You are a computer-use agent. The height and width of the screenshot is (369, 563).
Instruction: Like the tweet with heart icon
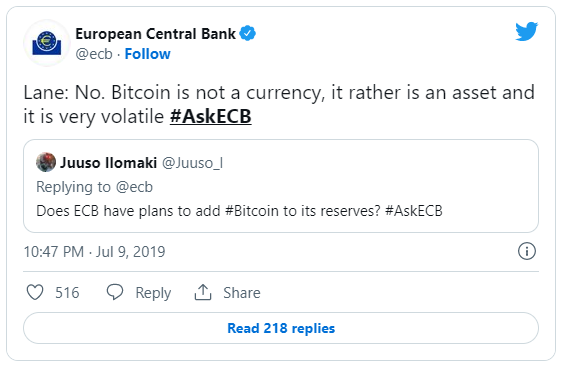coord(35,292)
